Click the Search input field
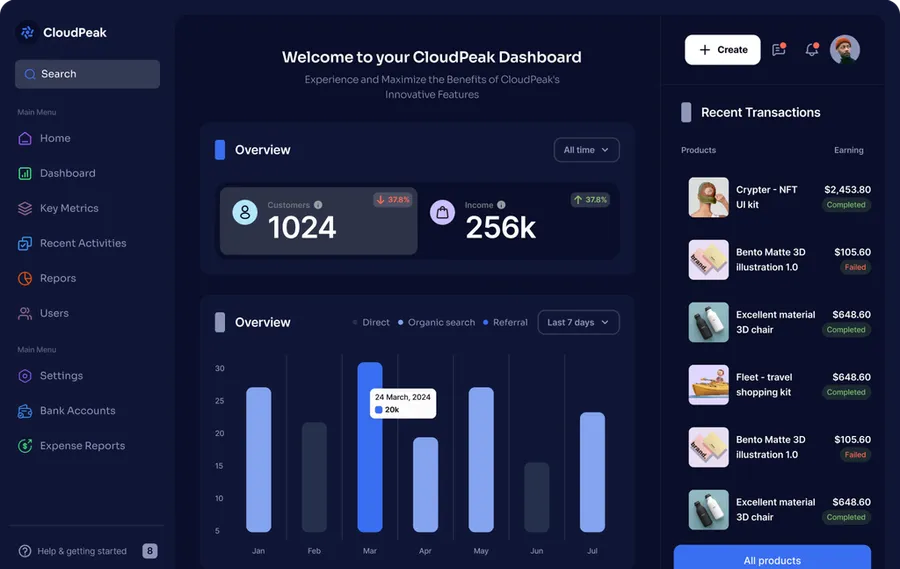 (87, 74)
